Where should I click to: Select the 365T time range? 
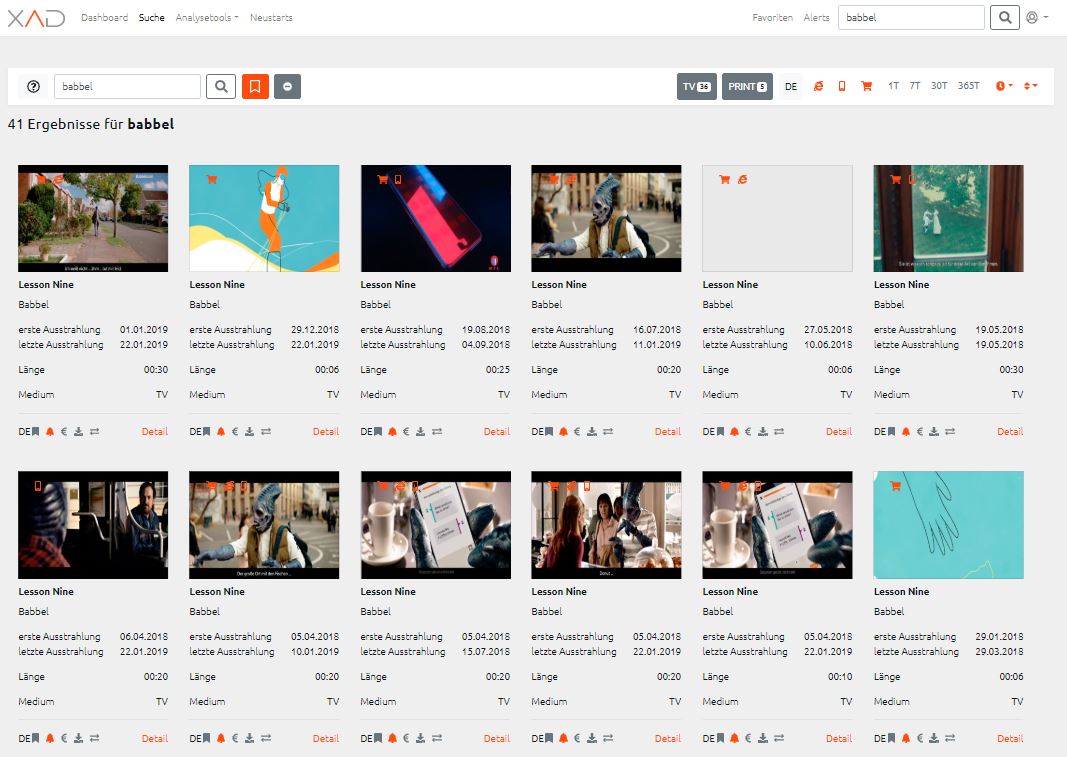tap(968, 86)
